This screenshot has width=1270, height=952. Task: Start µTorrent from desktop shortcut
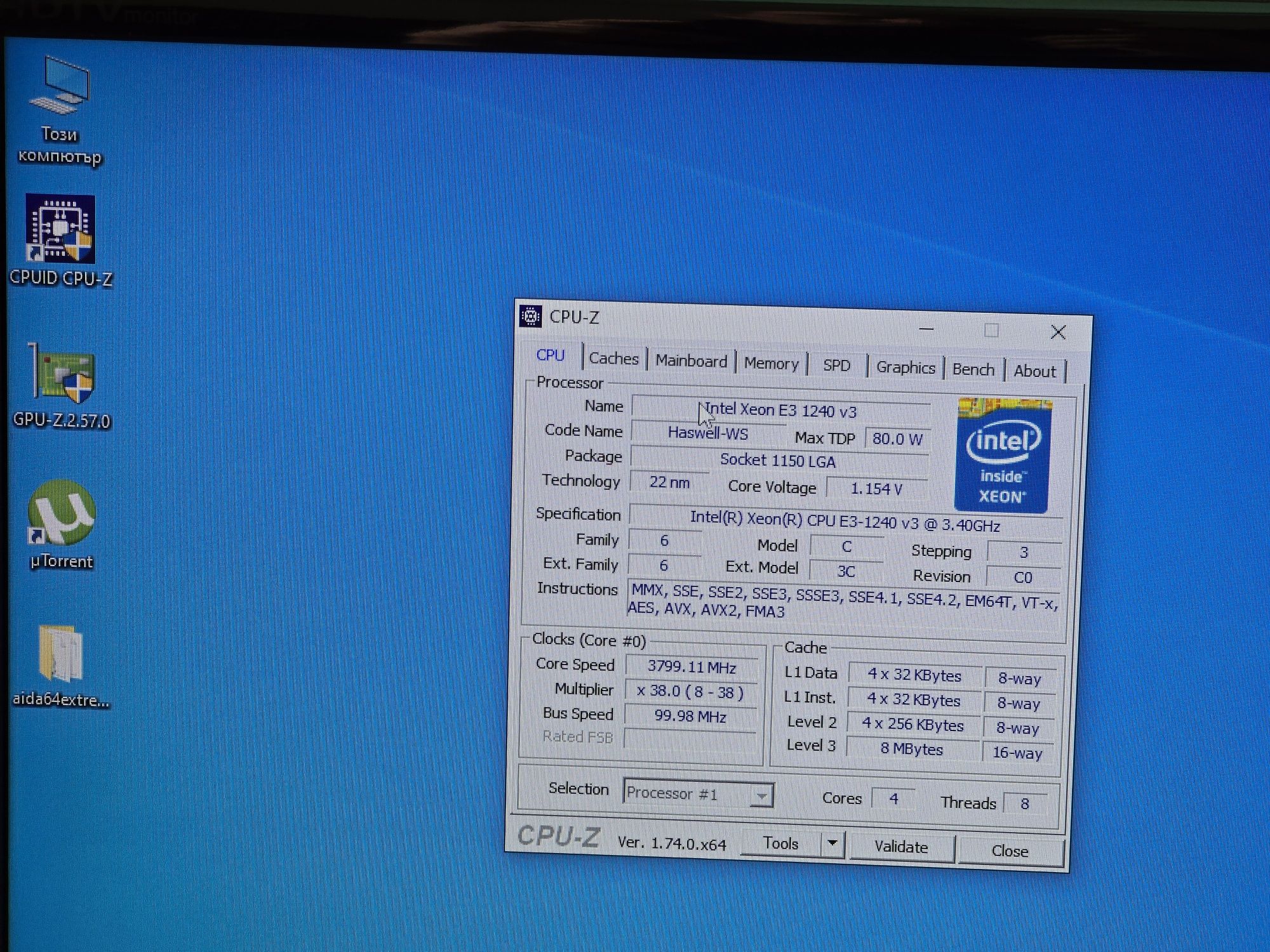click(62, 526)
